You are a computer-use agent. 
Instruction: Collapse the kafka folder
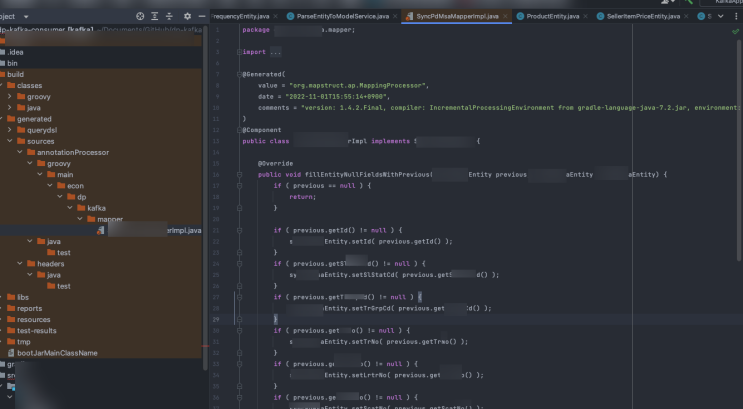point(69,208)
